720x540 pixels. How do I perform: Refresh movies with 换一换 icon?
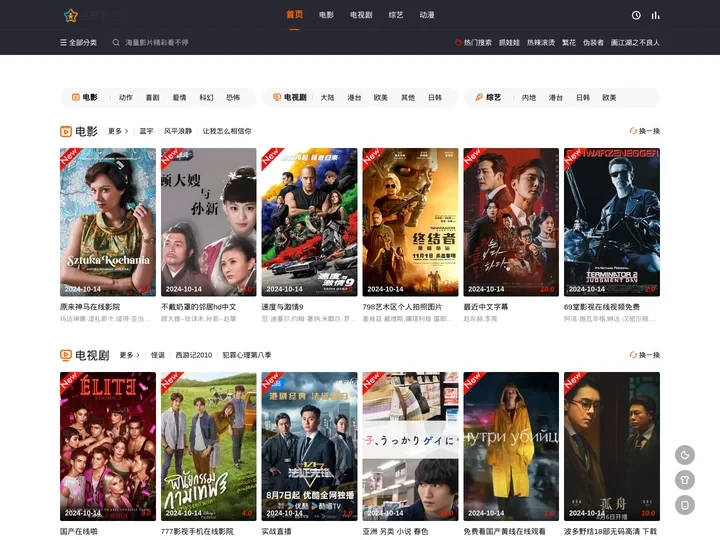tap(633, 131)
